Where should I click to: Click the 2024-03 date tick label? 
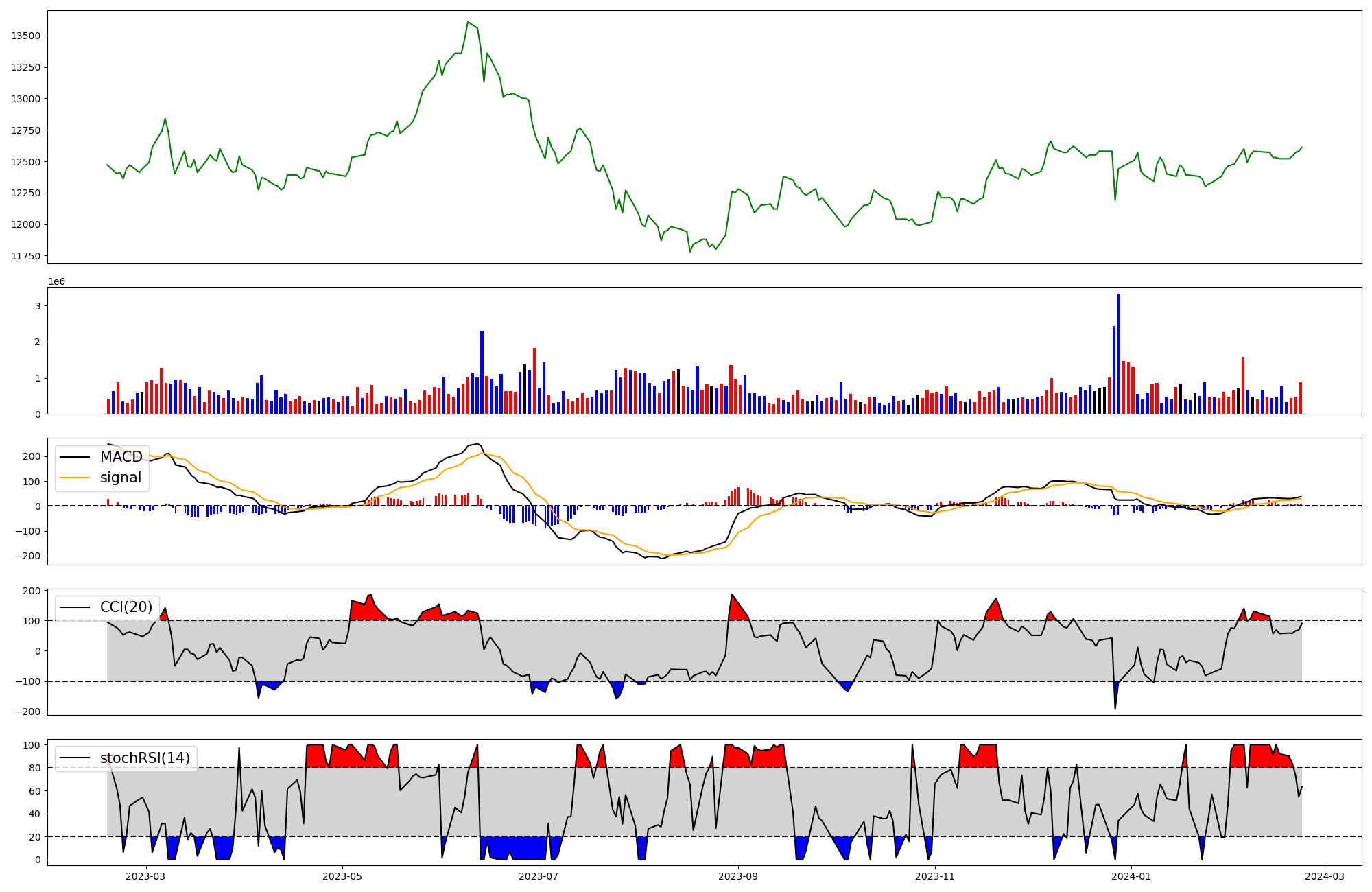point(1324,876)
